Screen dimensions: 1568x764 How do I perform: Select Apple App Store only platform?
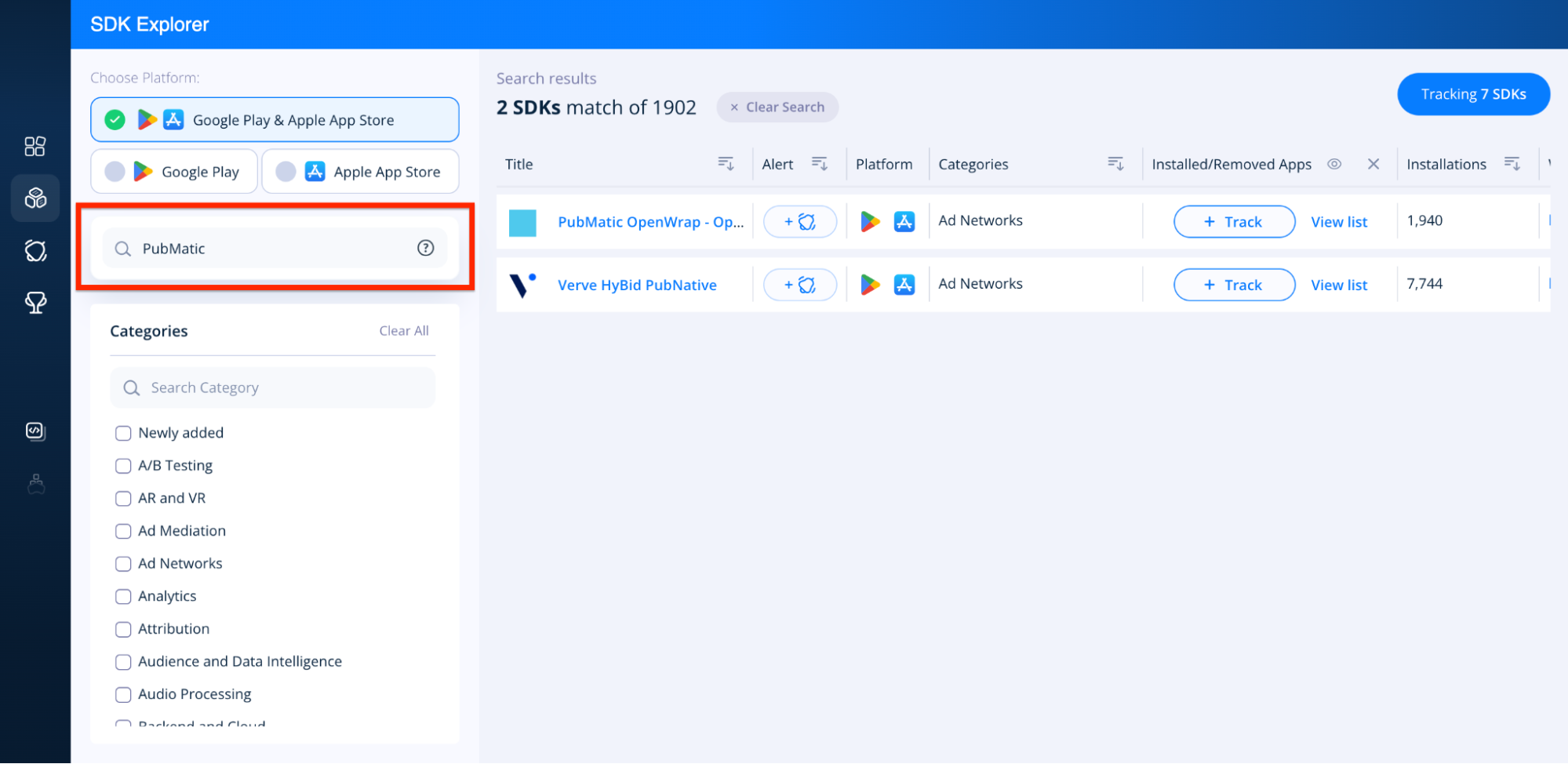click(x=360, y=172)
